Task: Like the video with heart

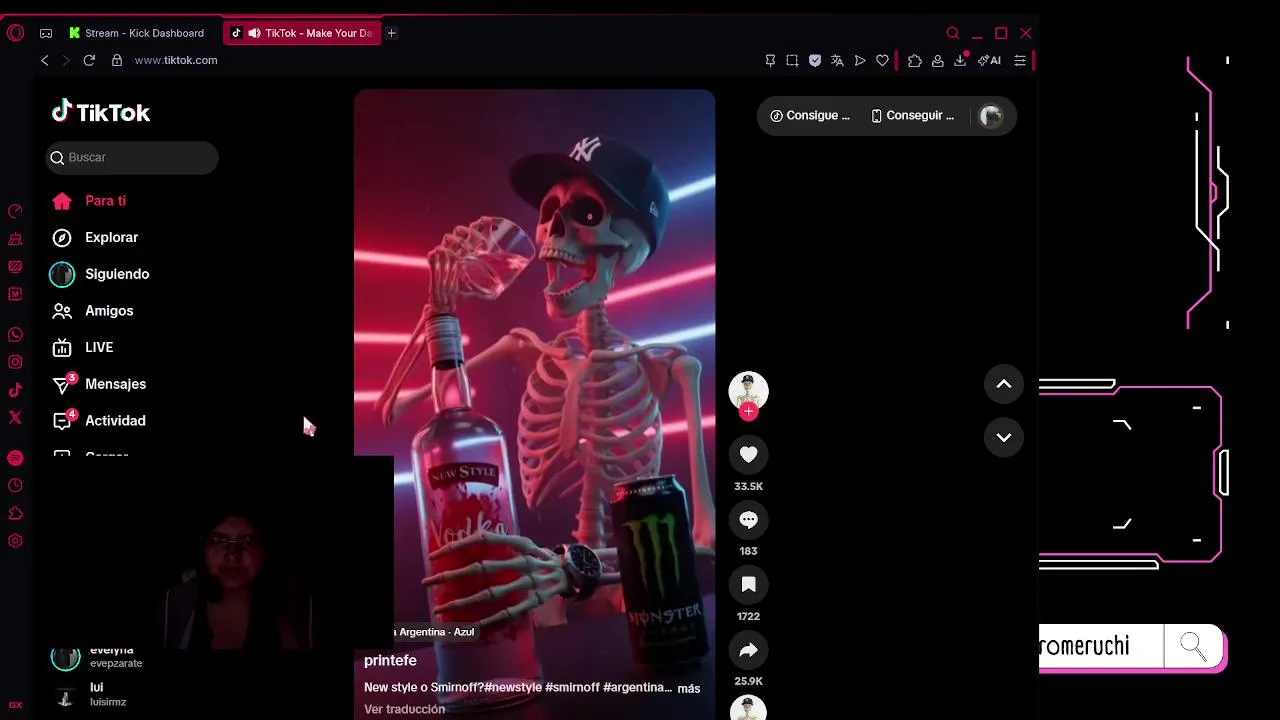Action: point(748,455)
